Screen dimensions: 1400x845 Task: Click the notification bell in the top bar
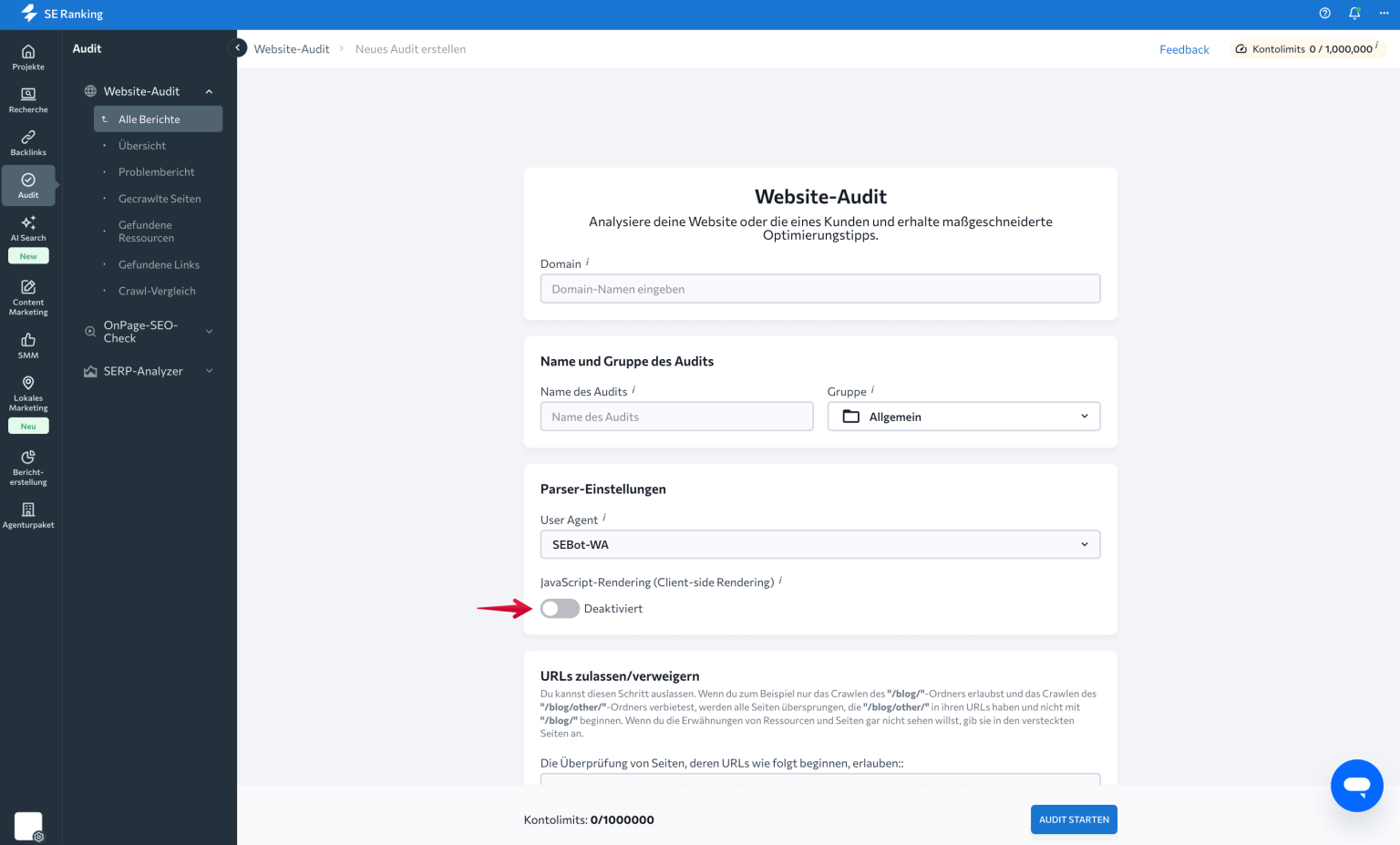click(x=1354, y=13)
